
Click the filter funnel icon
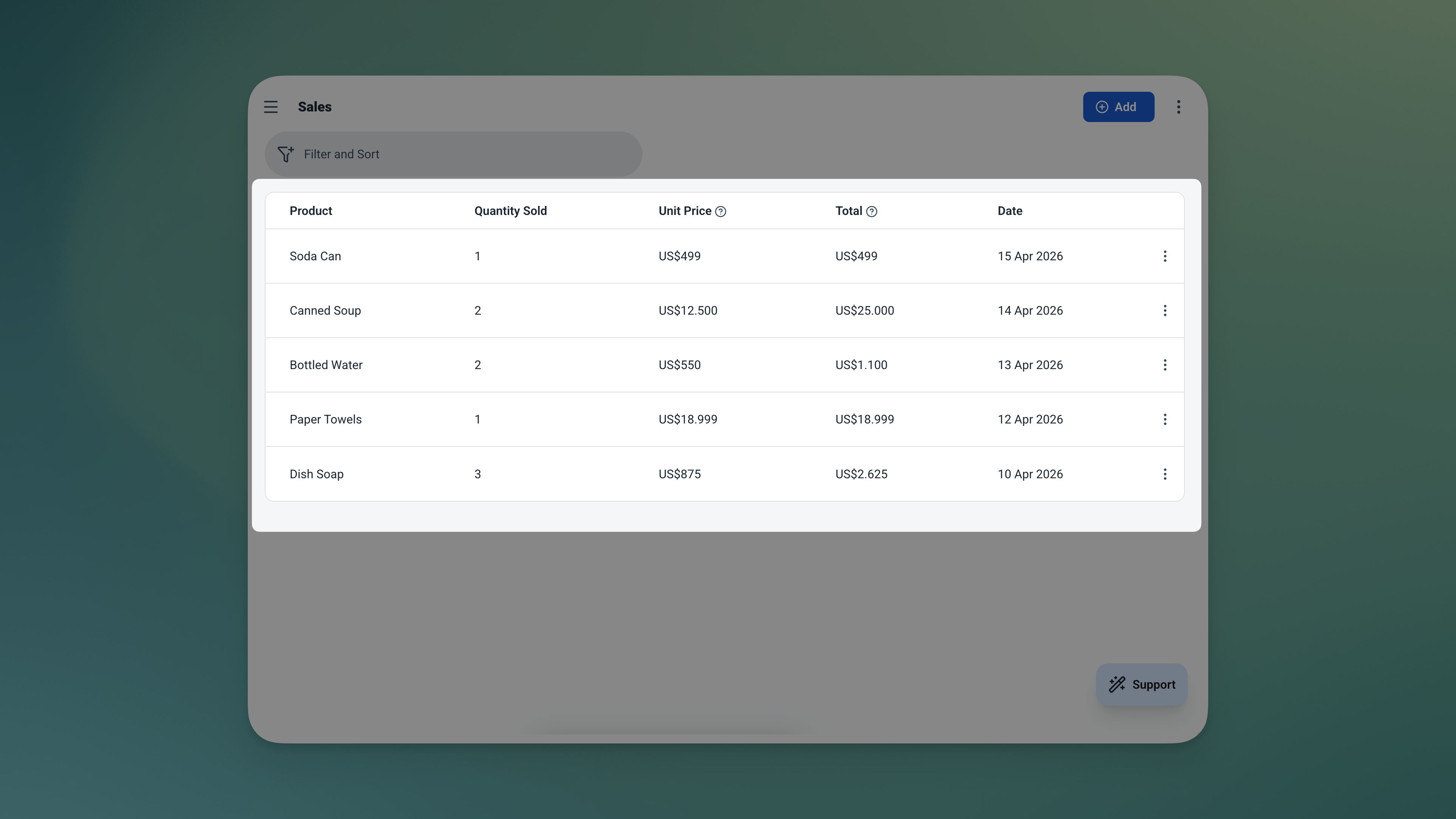286,154
